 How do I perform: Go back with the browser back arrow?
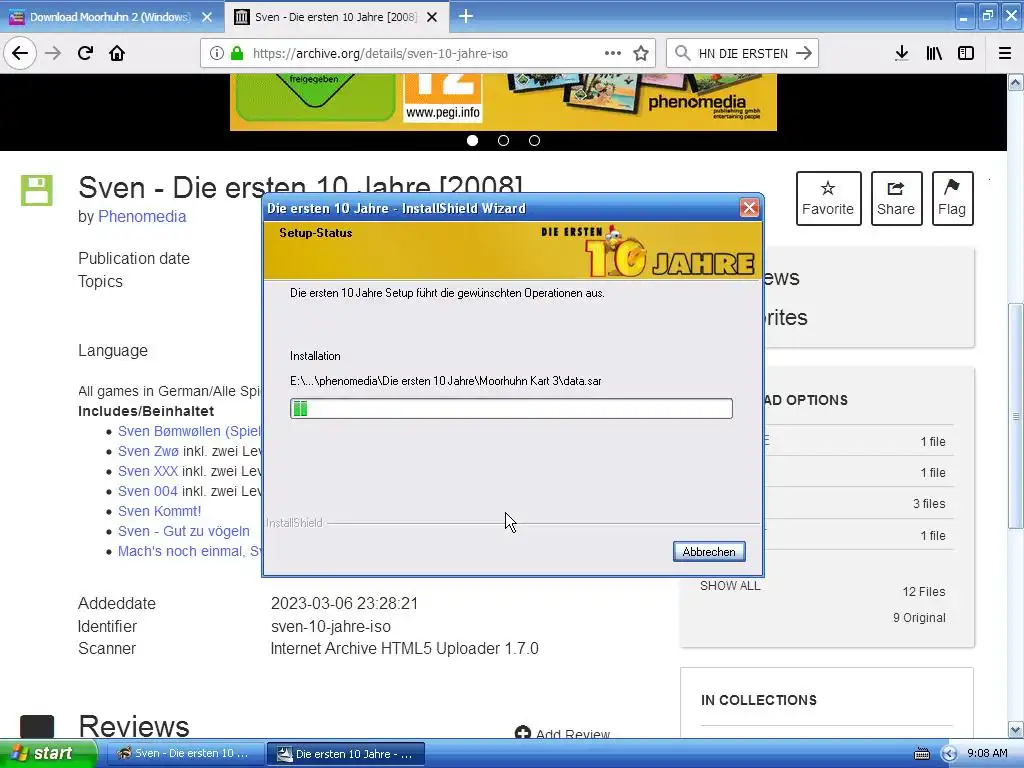[x=20, y=54]
